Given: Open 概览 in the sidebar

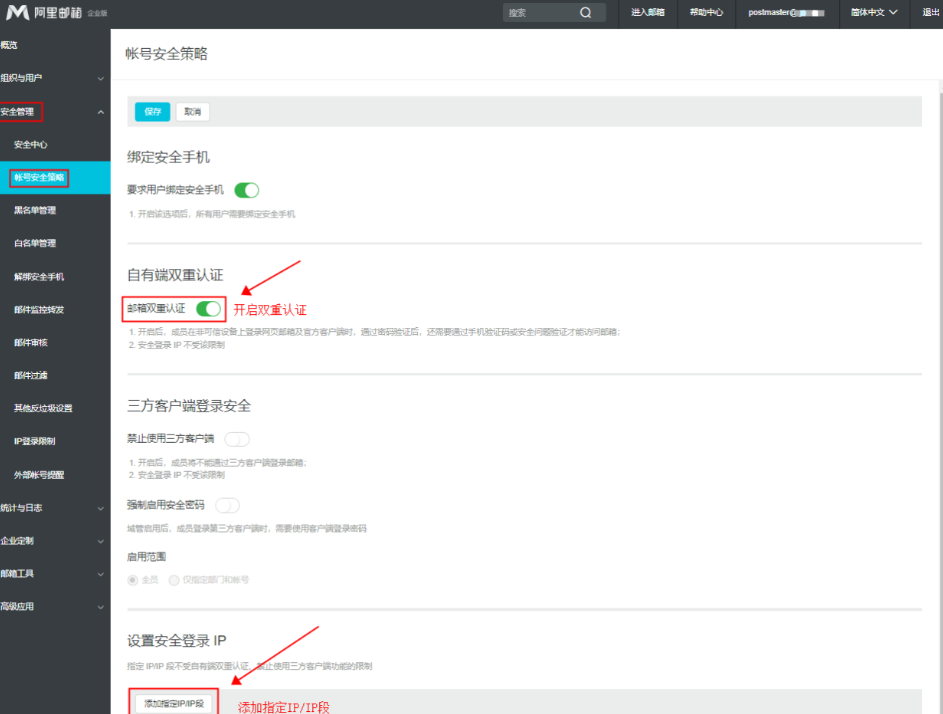Looking at the screenshot, I should (x=9, y=45).
